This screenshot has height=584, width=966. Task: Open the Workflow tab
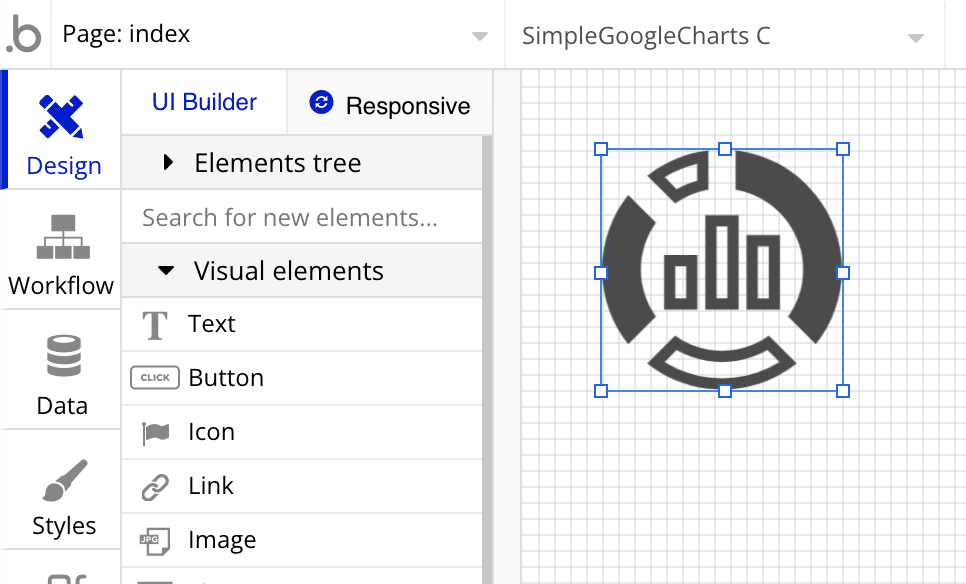pyautogui.click(x=61, y=254)
